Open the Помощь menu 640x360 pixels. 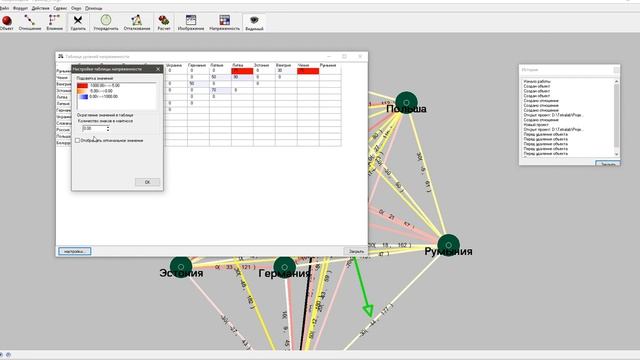(x=93, y=8)
